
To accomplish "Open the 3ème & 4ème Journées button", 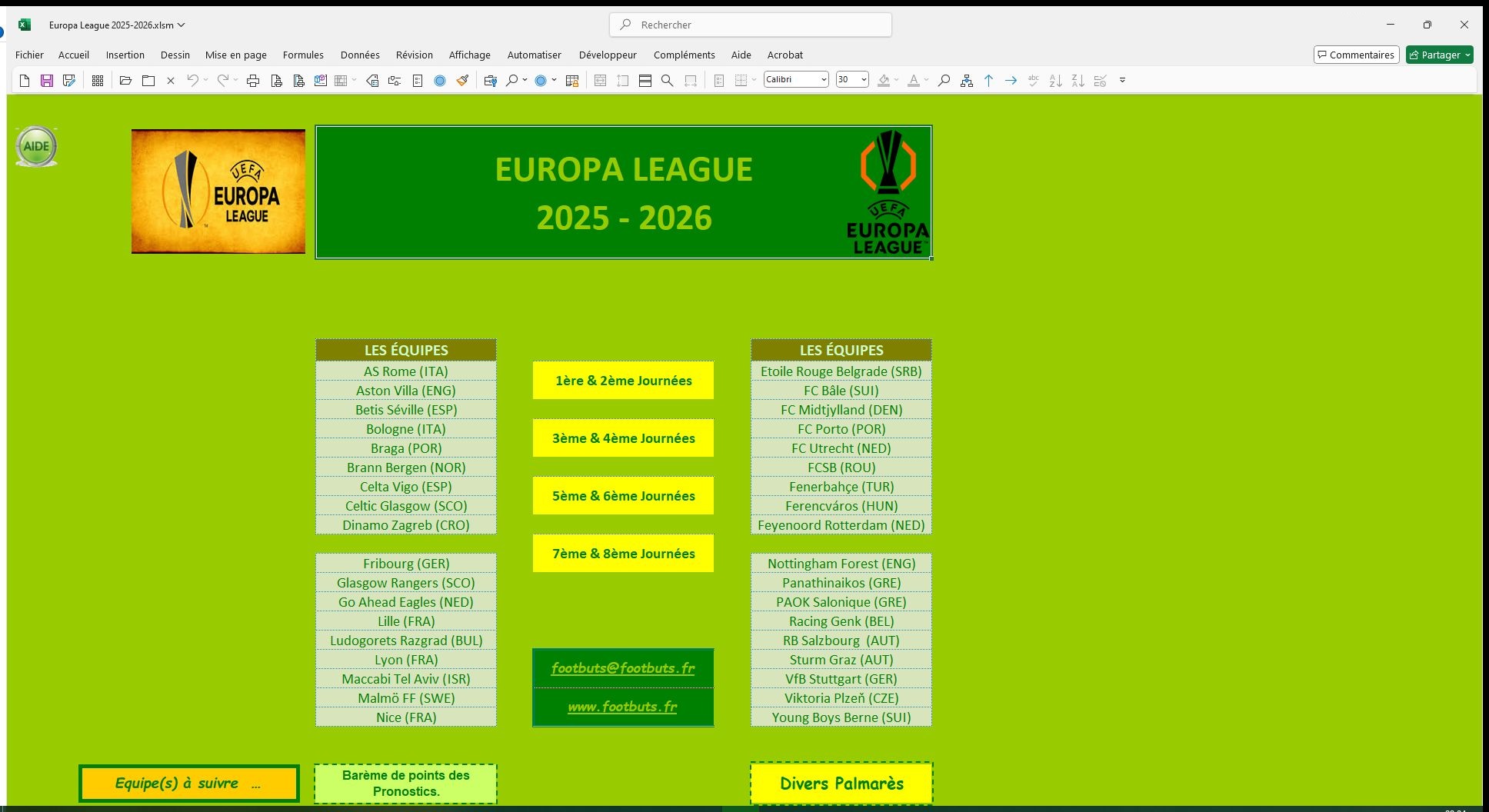I will (x=623, y=438).
